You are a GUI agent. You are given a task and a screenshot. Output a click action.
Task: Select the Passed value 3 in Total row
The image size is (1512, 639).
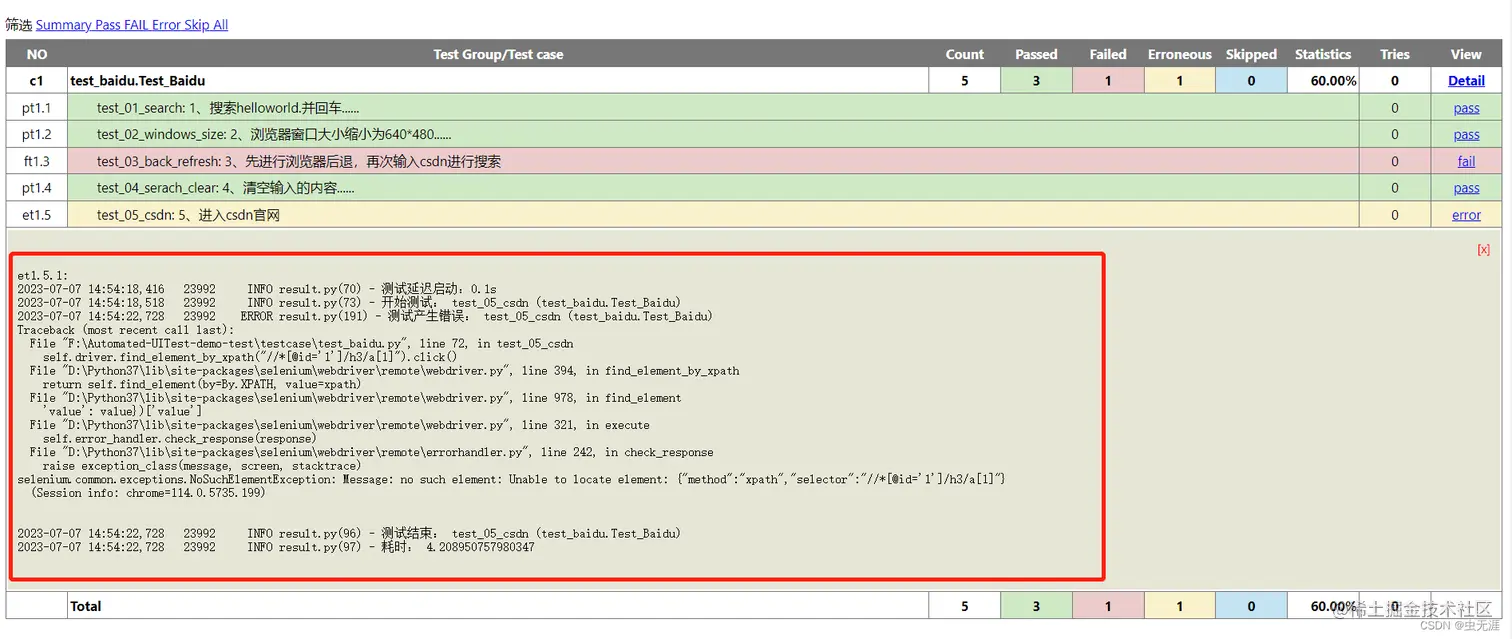click(x=1036, y=606)
